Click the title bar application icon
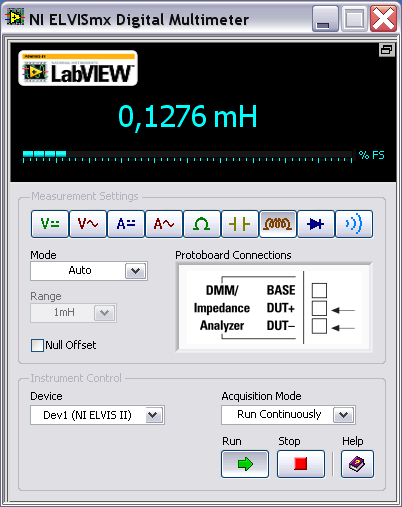Screen dimensions: 402x507 tap(15, 17)
